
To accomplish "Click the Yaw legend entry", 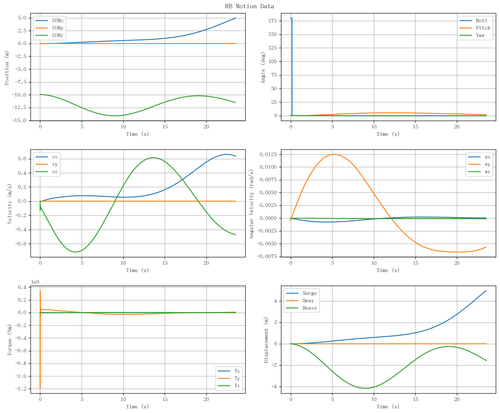I will (472, 35).
